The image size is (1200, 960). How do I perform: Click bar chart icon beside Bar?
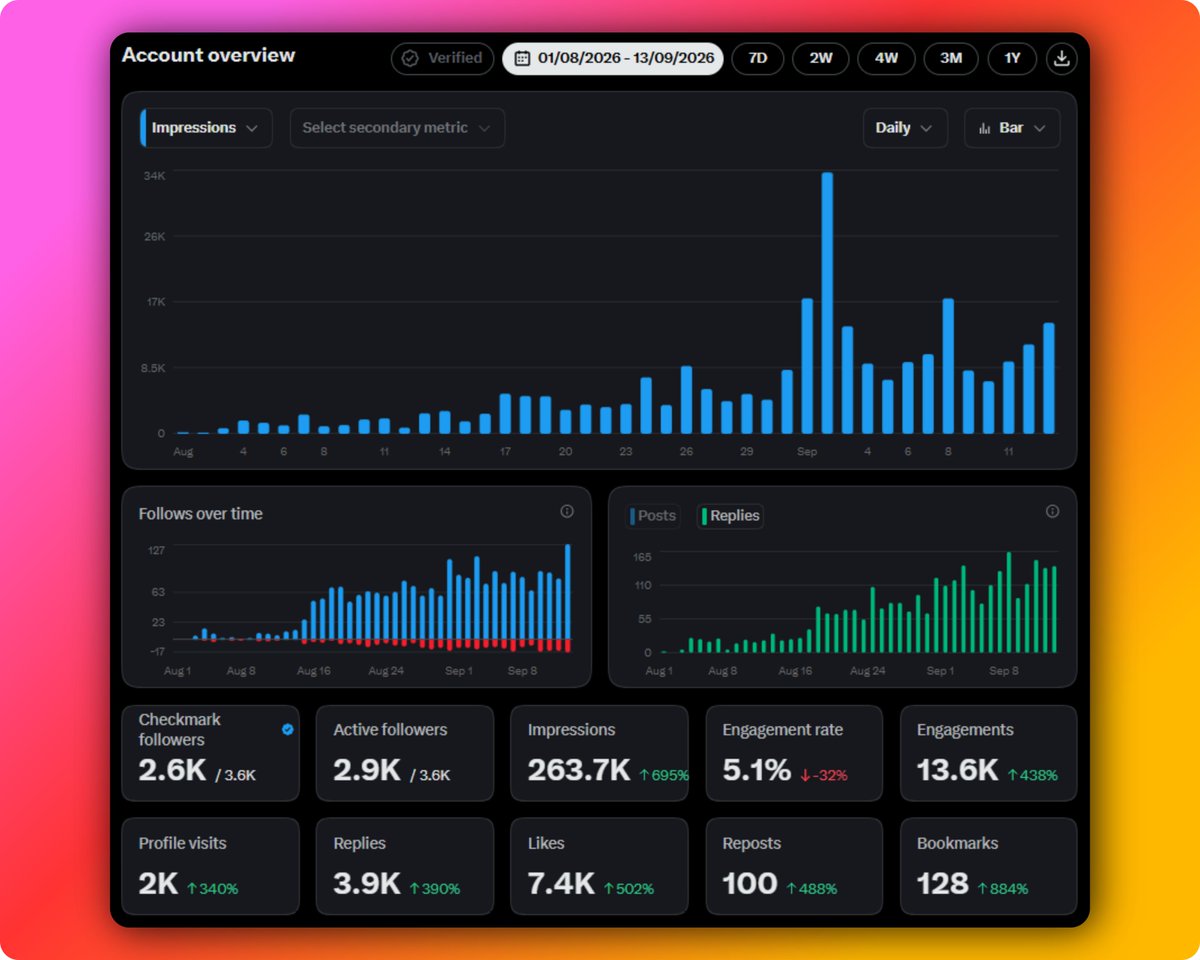pyautogui.click(x=984, y=128)
